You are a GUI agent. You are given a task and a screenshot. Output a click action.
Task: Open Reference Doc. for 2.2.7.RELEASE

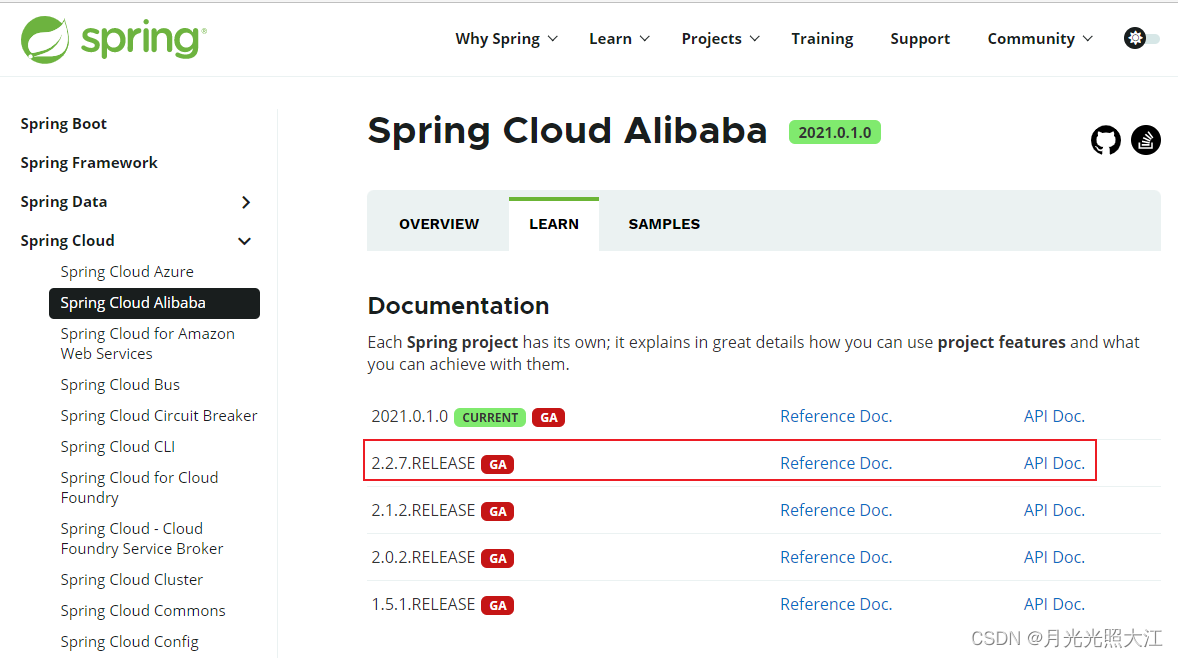click(x=836, y=463)
